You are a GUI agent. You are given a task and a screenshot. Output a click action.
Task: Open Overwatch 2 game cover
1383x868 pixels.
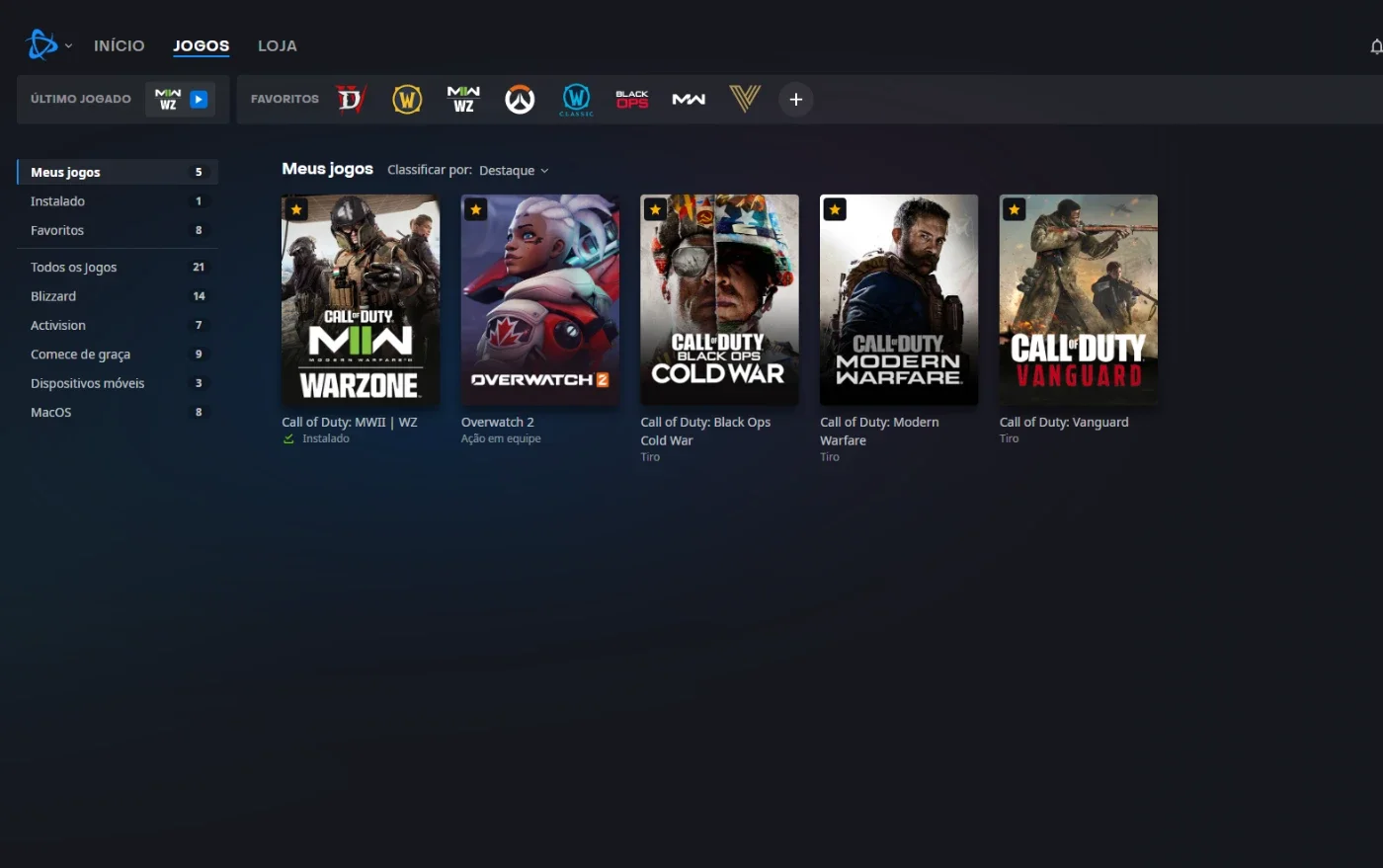click(x=540, y=300)
